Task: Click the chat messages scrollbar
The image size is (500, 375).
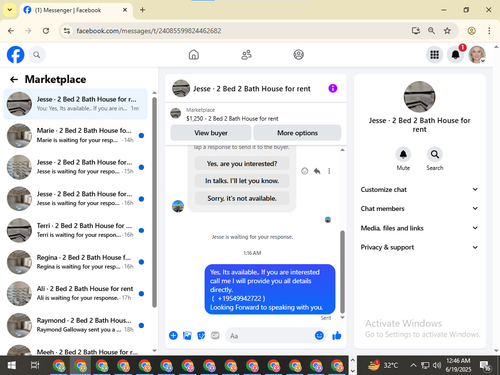Action: [342, 272]
